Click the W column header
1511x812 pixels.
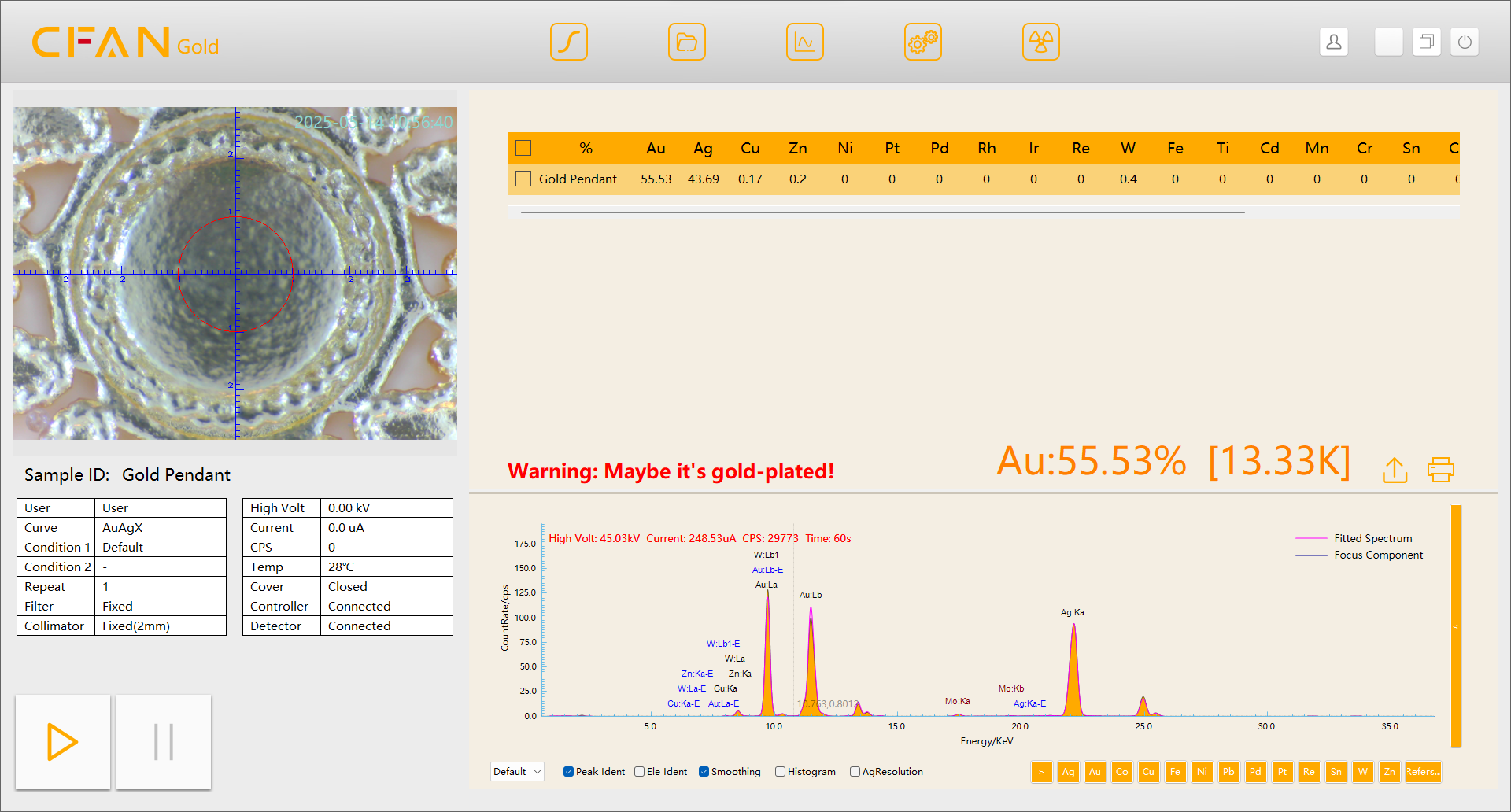click(x=1128, y=148)
